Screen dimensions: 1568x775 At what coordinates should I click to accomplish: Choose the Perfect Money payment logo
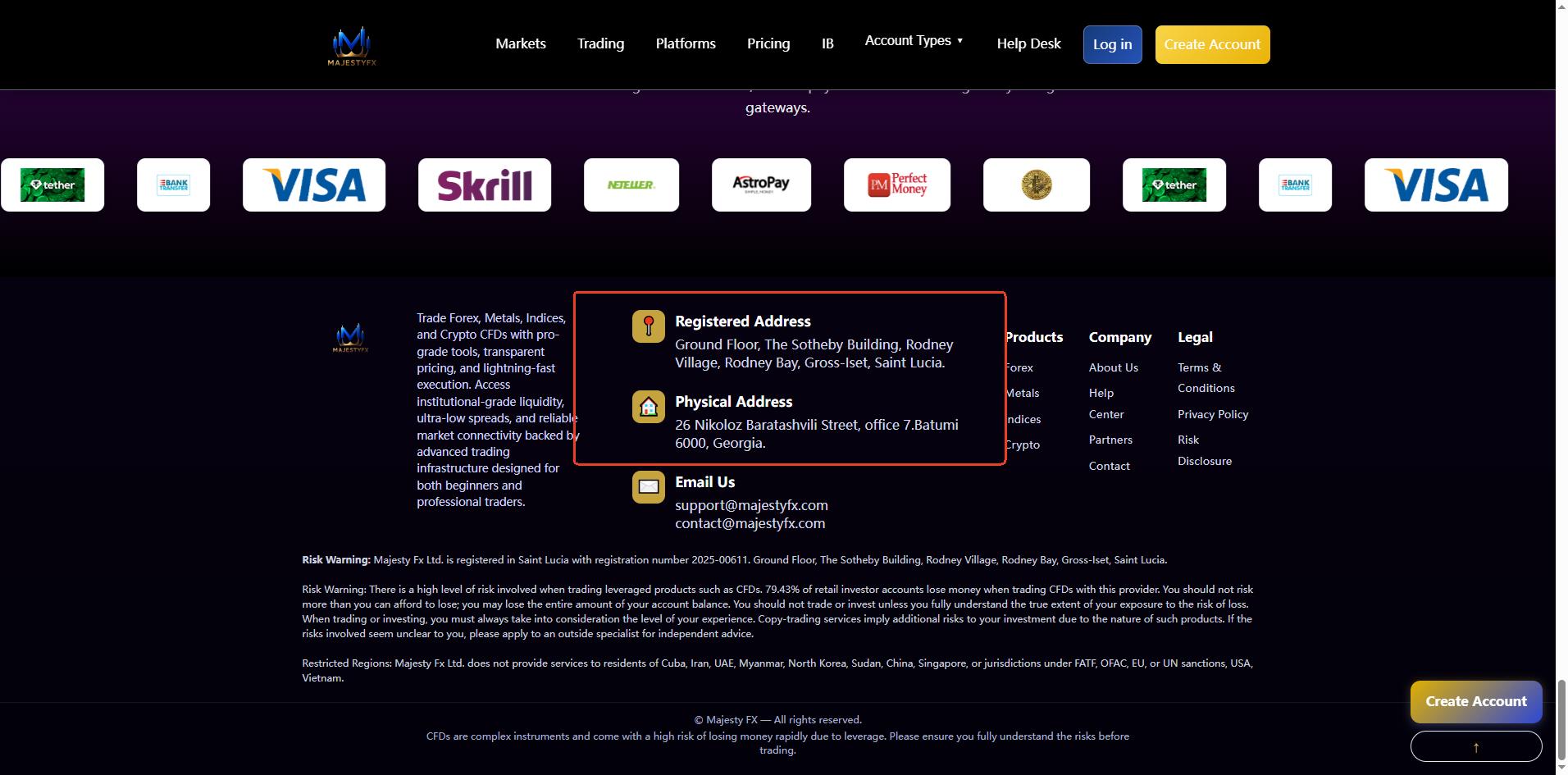pyautogui.click(x=897, y=185)
